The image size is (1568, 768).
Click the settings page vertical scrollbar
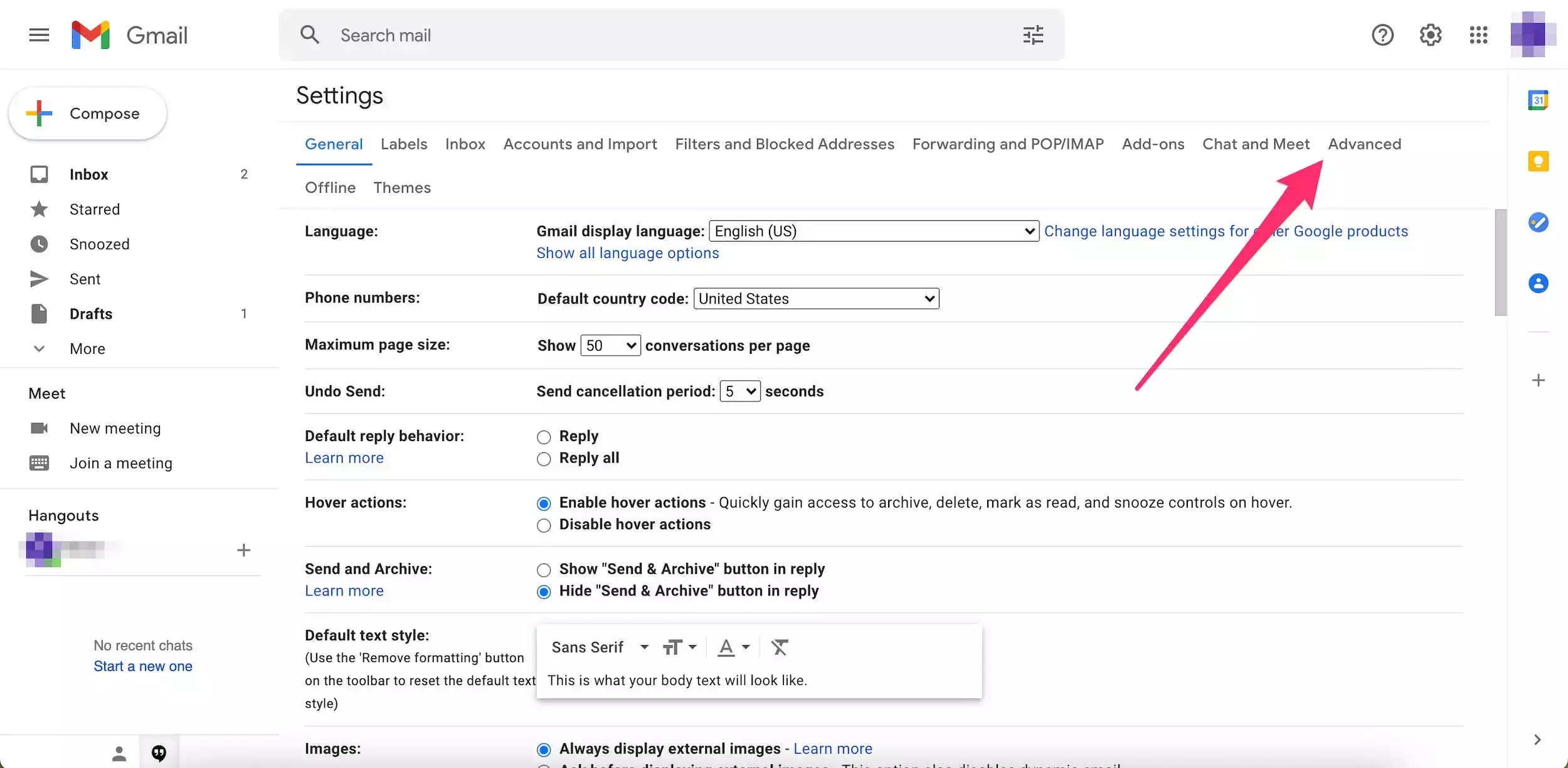click(x=1501, y=263)
